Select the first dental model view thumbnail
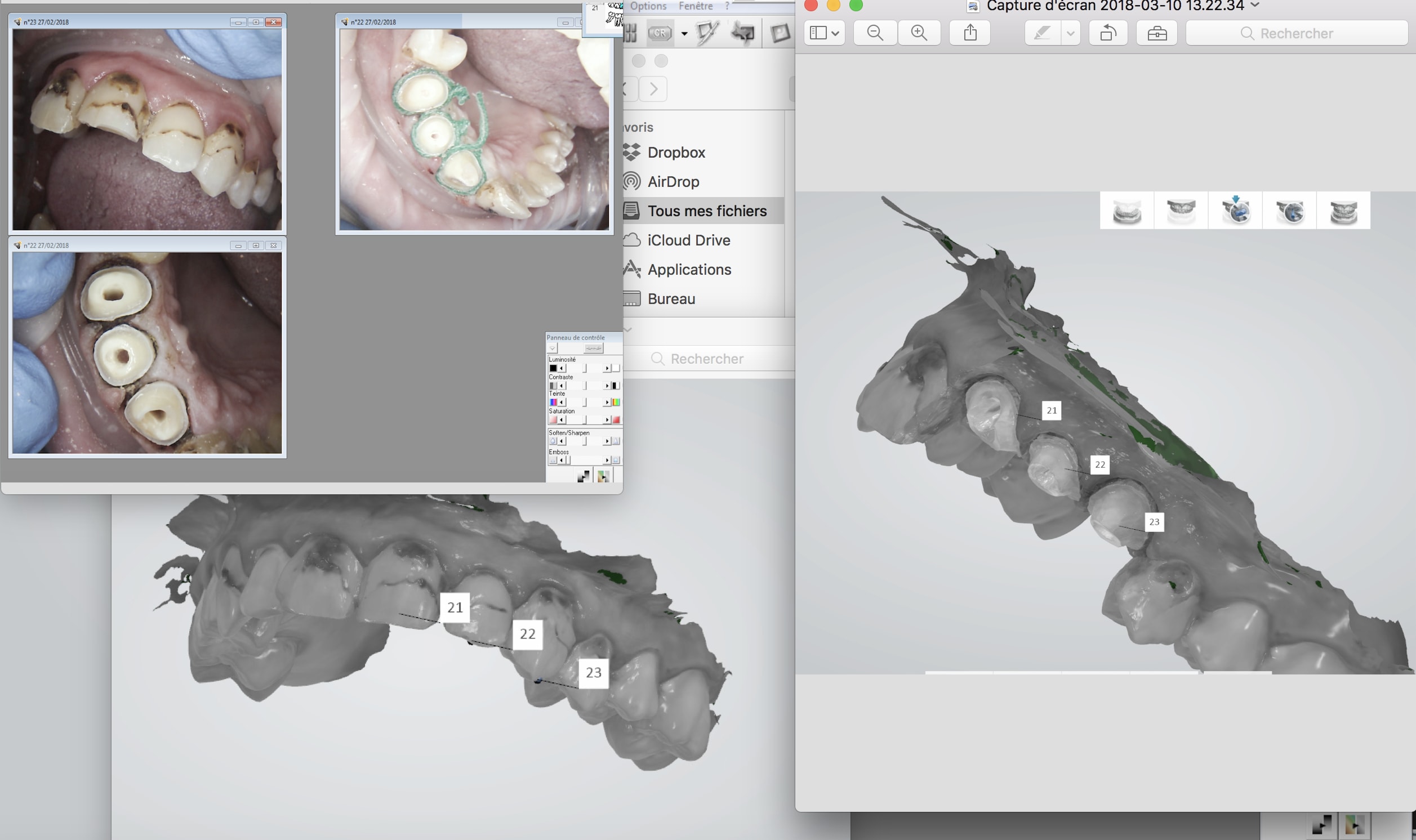Screen dimensions: 1416x840 click(x=1126, y=211)
